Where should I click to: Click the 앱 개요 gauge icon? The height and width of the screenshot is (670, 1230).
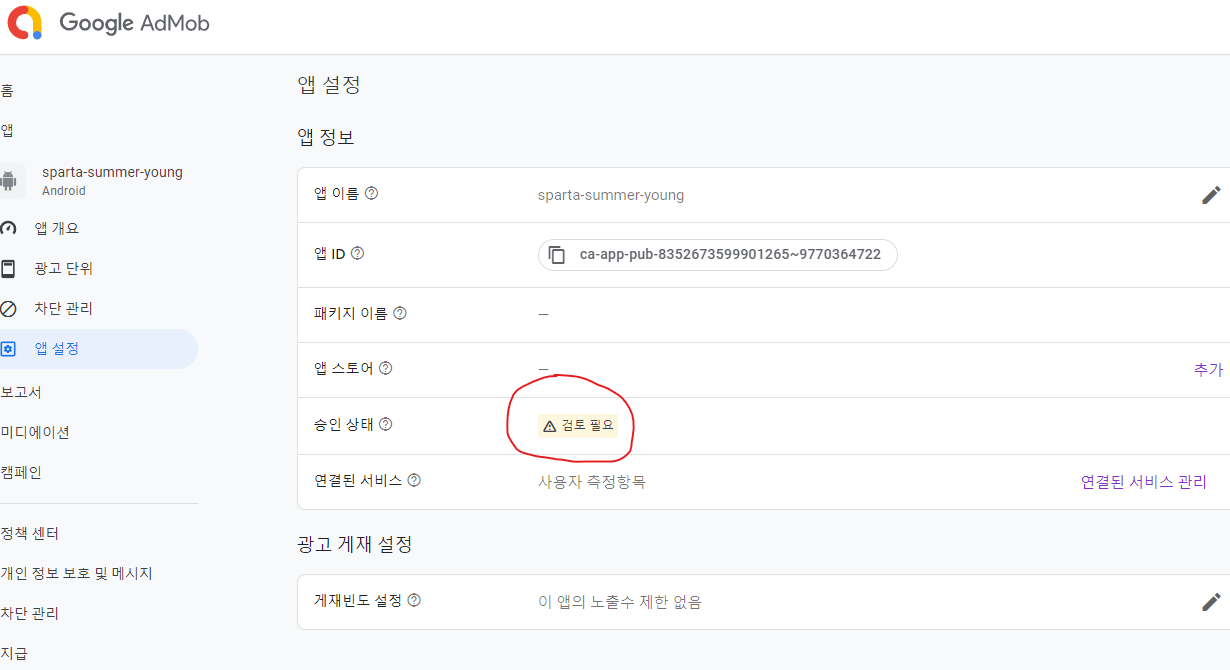(9, 228)
